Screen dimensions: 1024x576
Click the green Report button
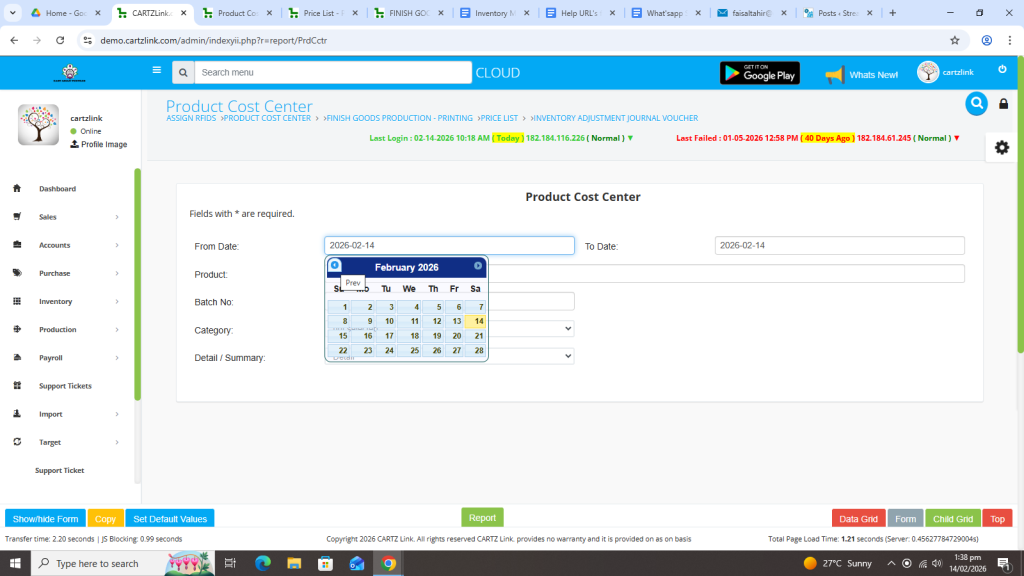coord(482,518)
